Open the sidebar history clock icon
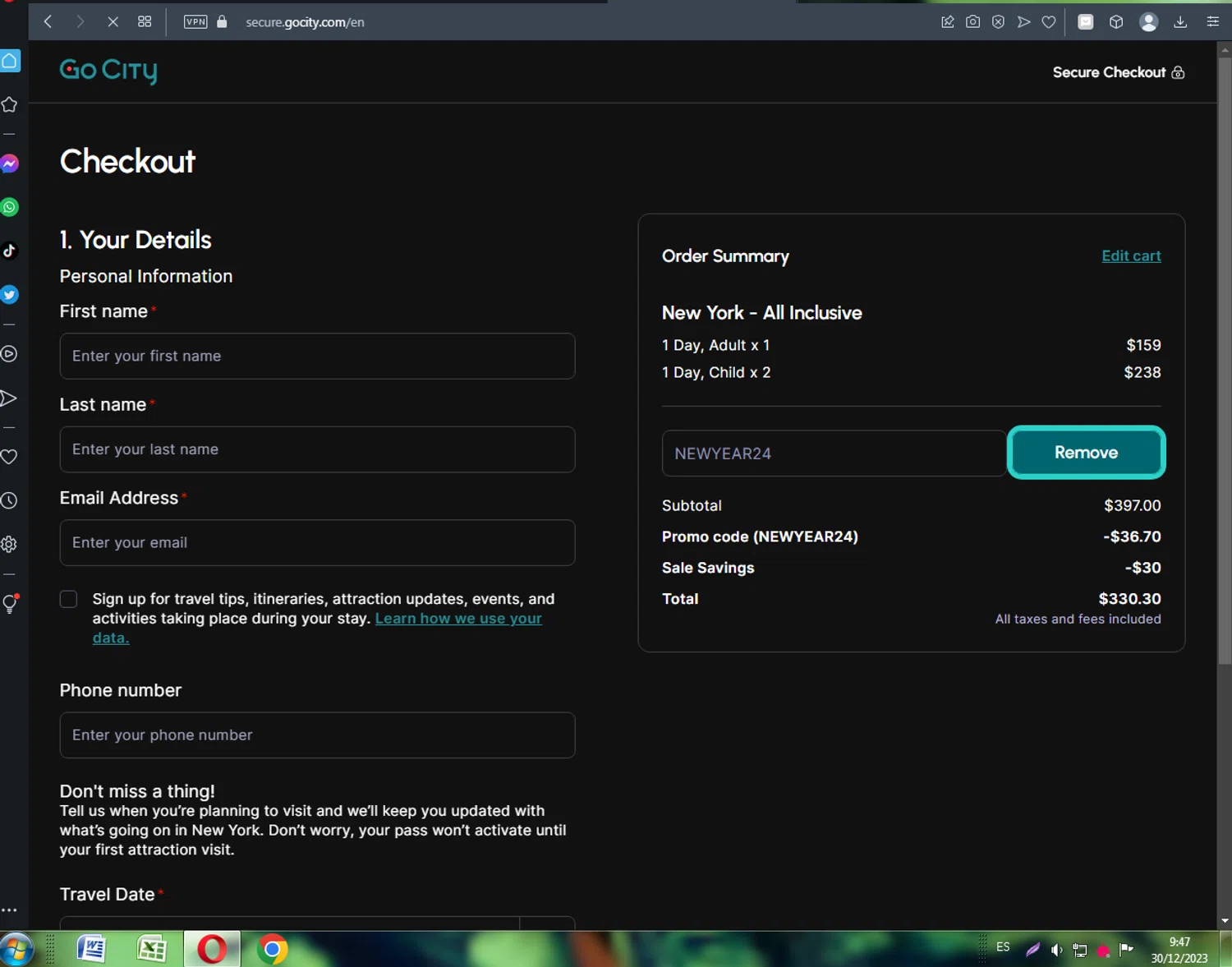This screenshot has width=1232, height=967. point(10,500)
